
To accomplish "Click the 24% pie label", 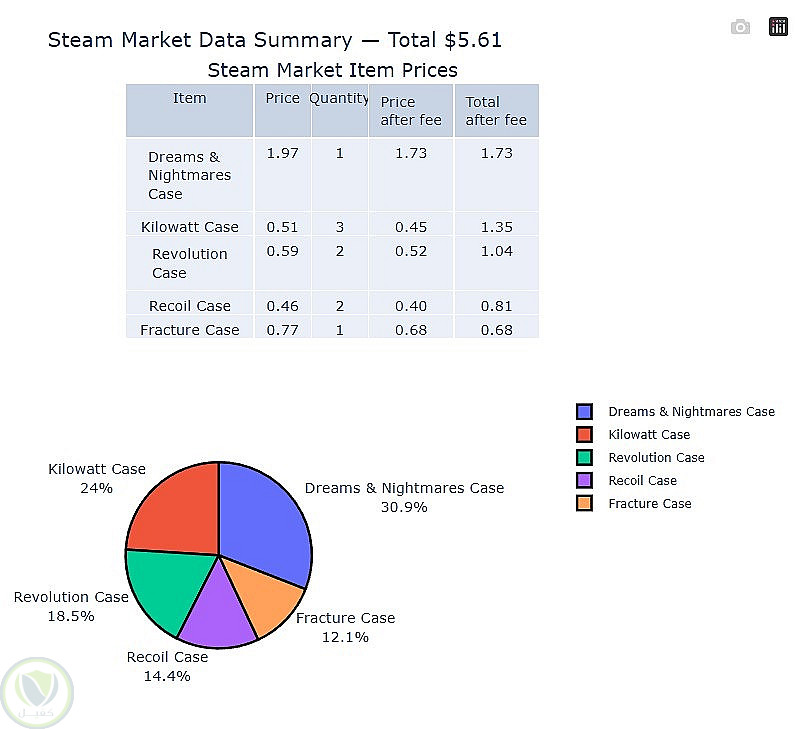I will pyautogui.click(x=96, y=488).
